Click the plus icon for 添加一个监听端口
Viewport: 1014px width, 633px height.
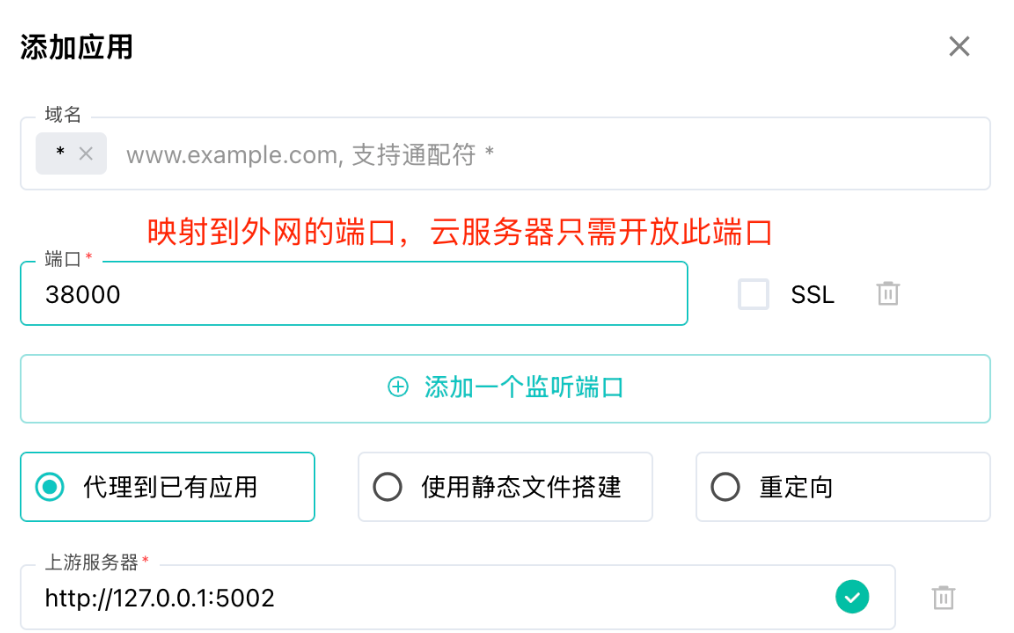point(398,387)
